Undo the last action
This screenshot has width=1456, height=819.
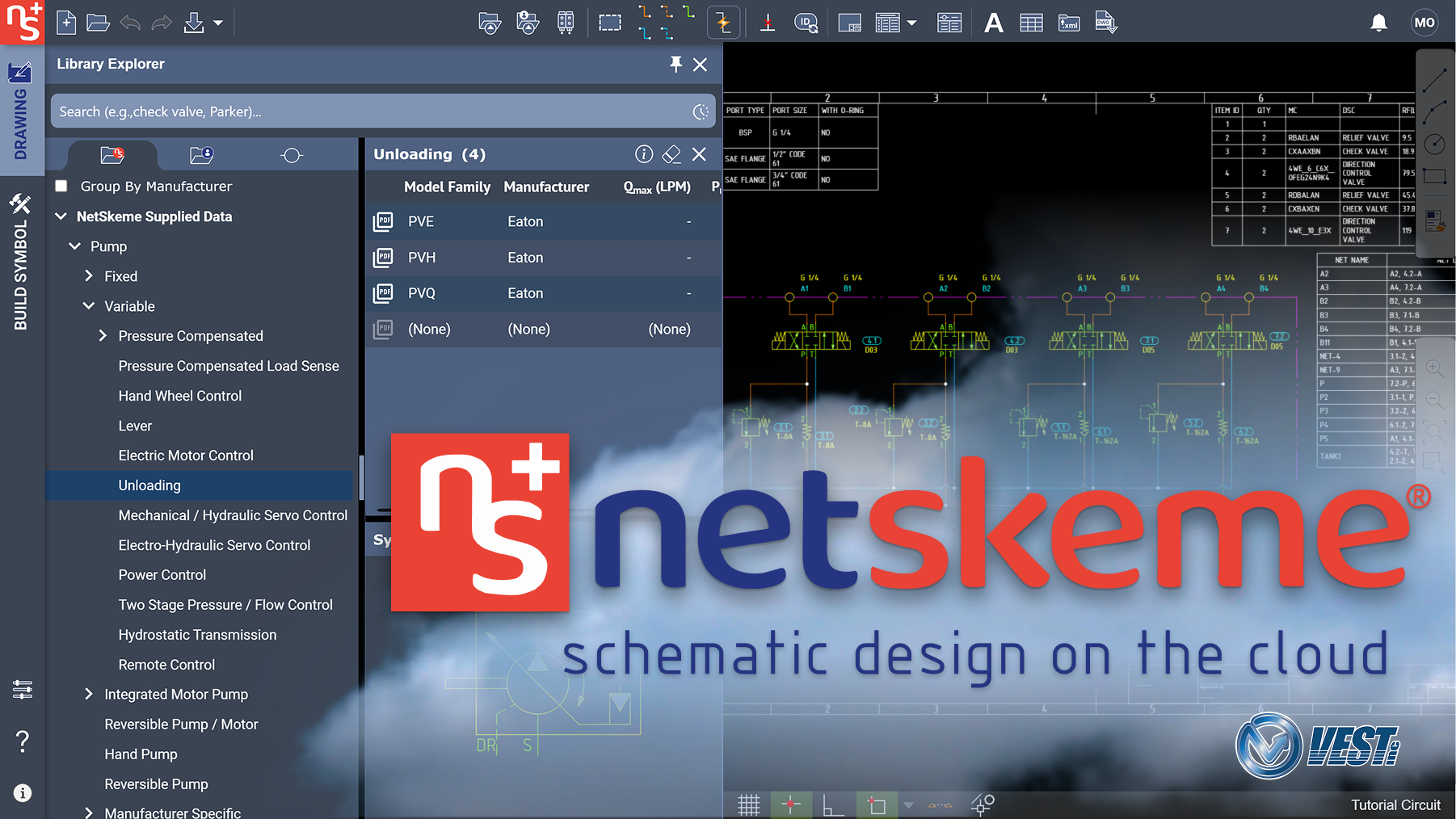pyautogui.click(x=130, y=23)
